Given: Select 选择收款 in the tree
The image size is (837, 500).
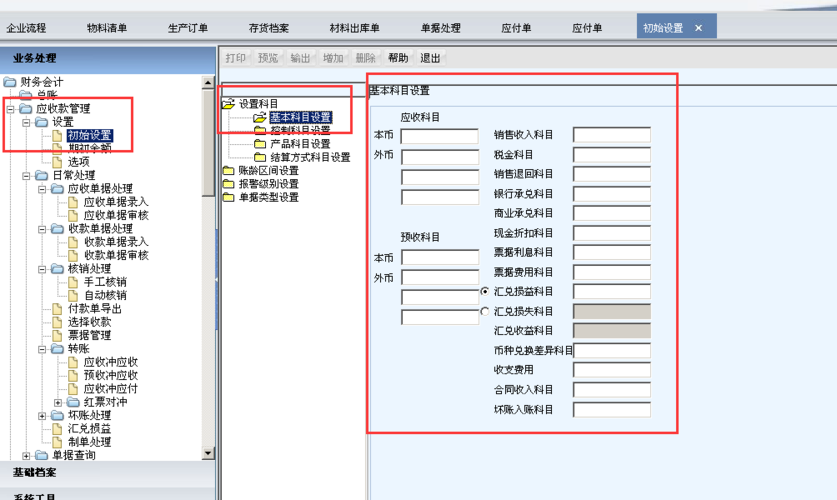Looking at the screenshot, I should 89,322.
